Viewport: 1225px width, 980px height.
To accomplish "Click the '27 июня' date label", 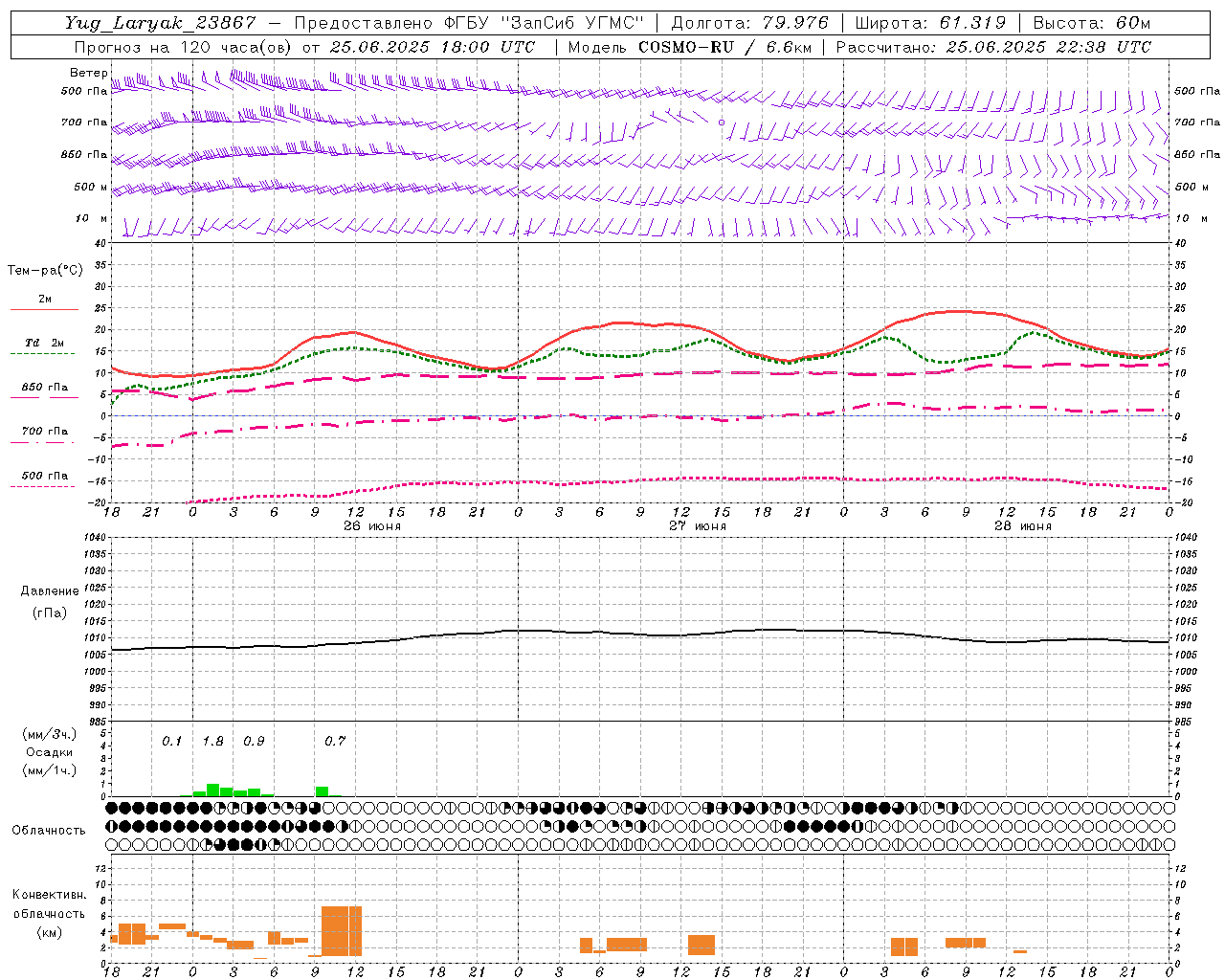I will [698, 526].
